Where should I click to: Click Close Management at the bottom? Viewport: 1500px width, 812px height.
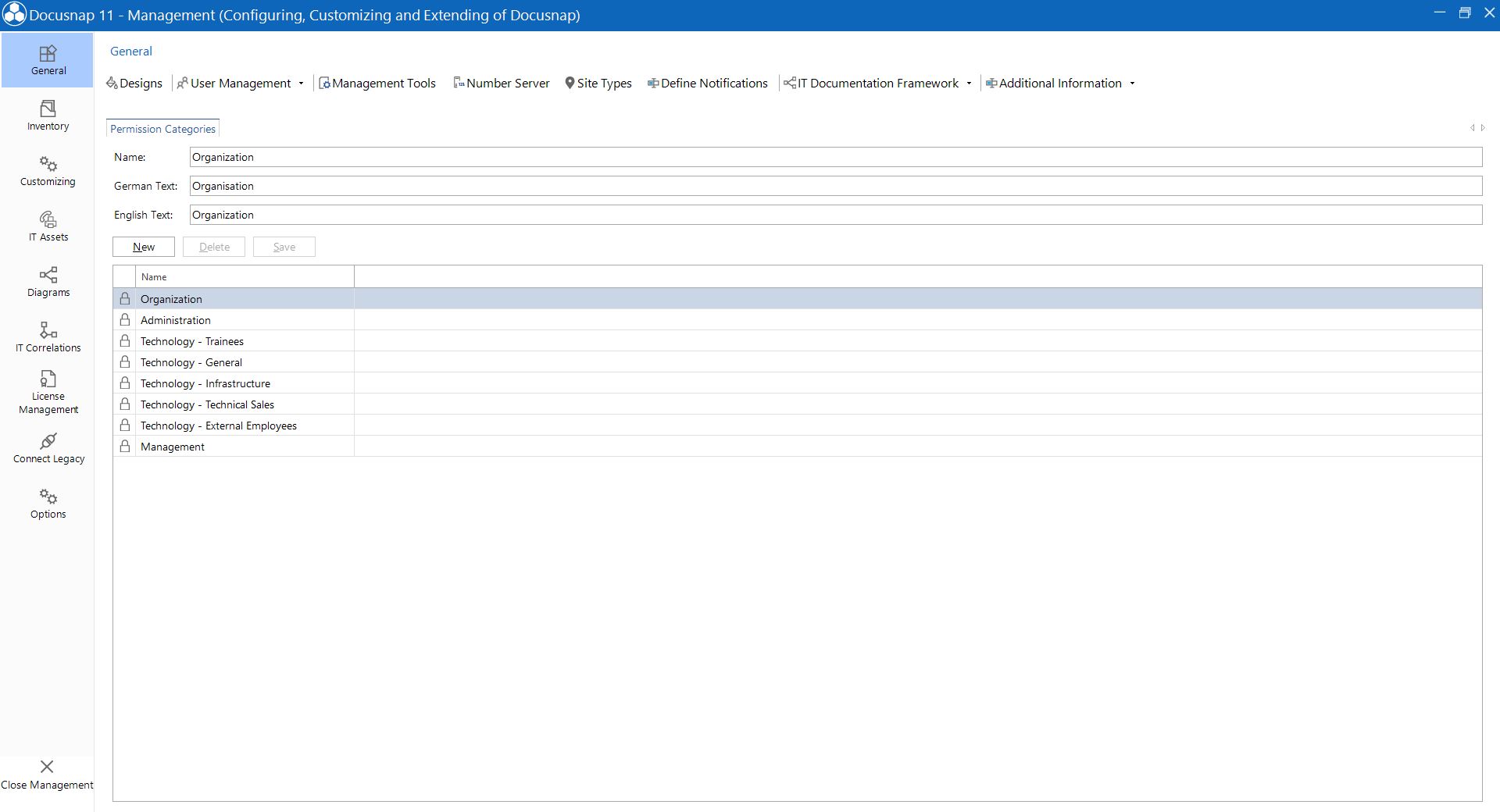(x=48, y=775)
